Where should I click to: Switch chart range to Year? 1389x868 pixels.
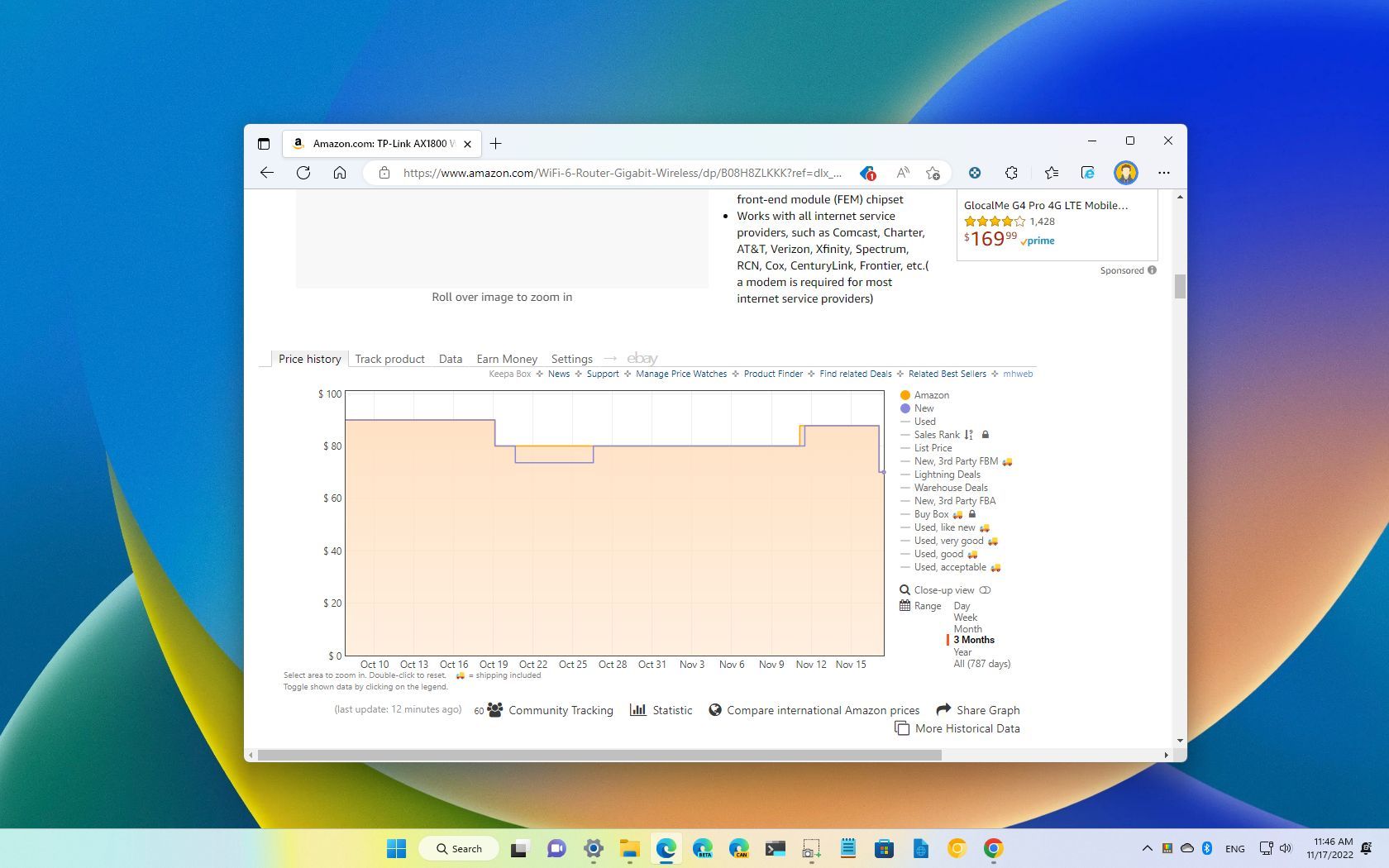point(962,651)
